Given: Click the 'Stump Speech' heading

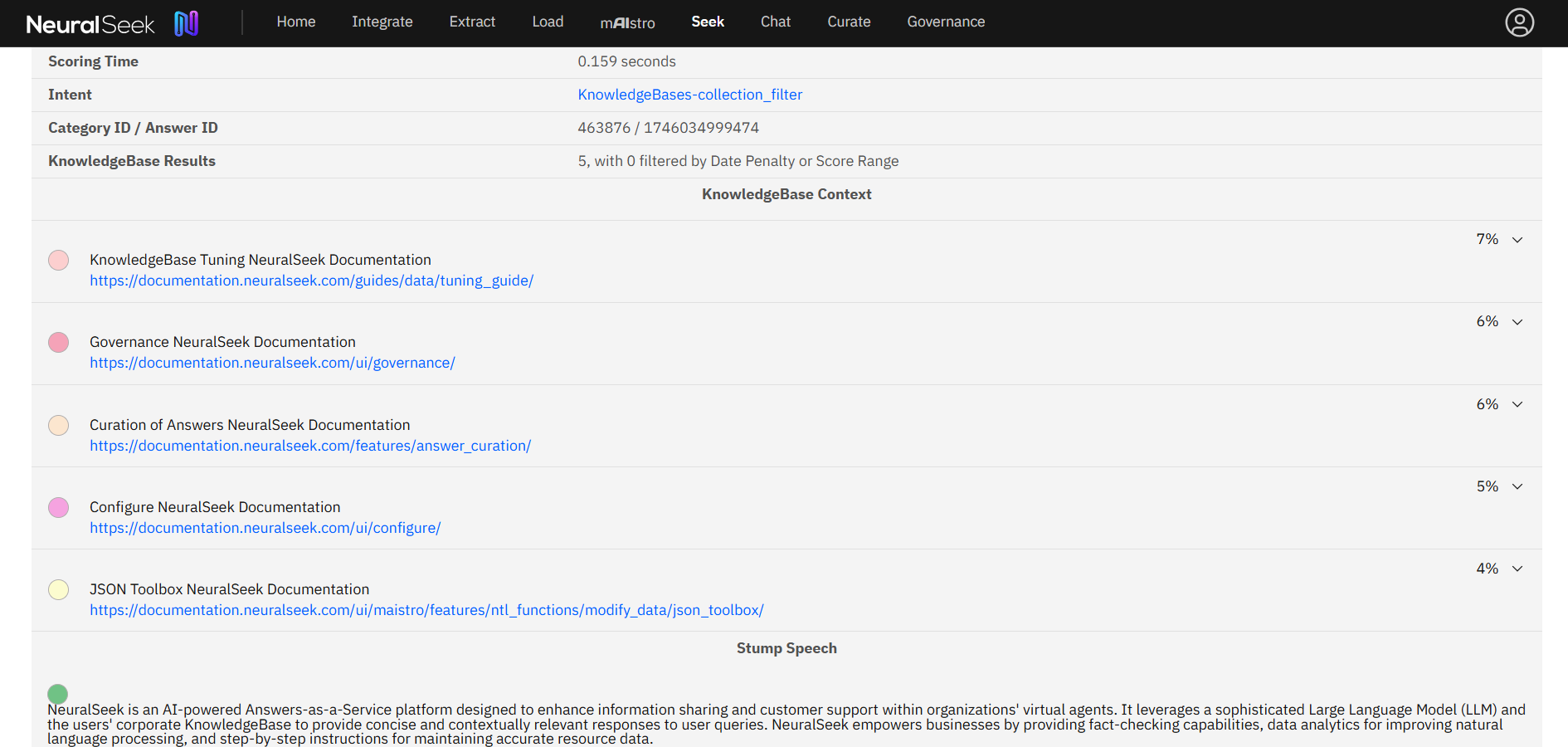Looking at the screenshot, I should coord(786,648).
